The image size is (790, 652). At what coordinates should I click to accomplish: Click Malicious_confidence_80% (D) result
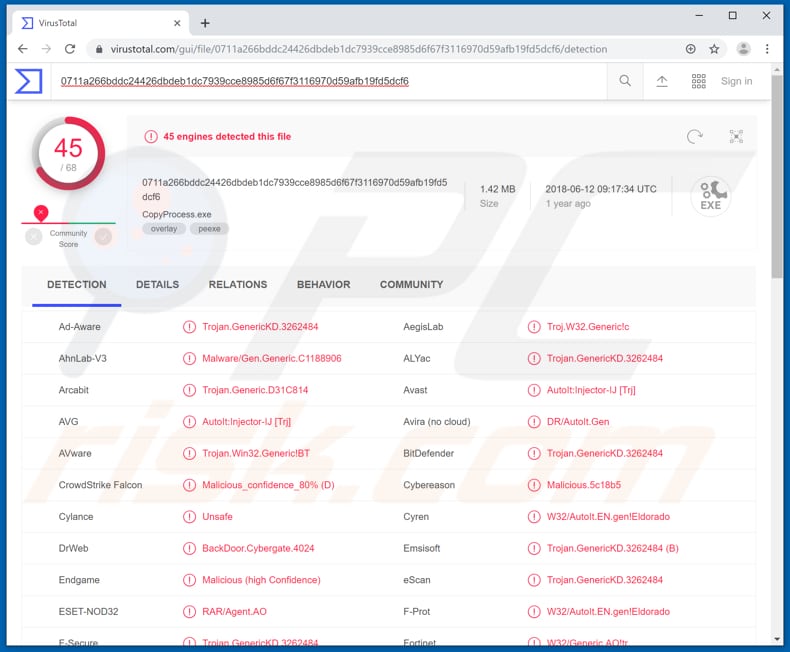tap(268, 485)
